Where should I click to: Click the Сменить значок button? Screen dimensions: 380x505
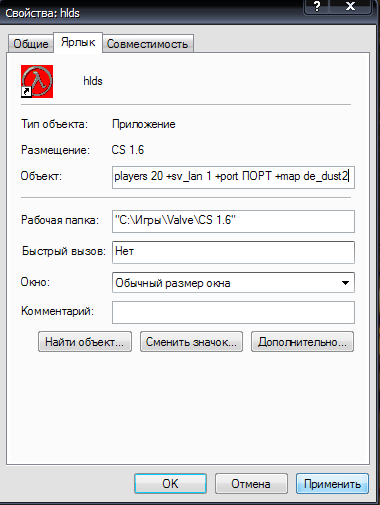coord(191,342)
